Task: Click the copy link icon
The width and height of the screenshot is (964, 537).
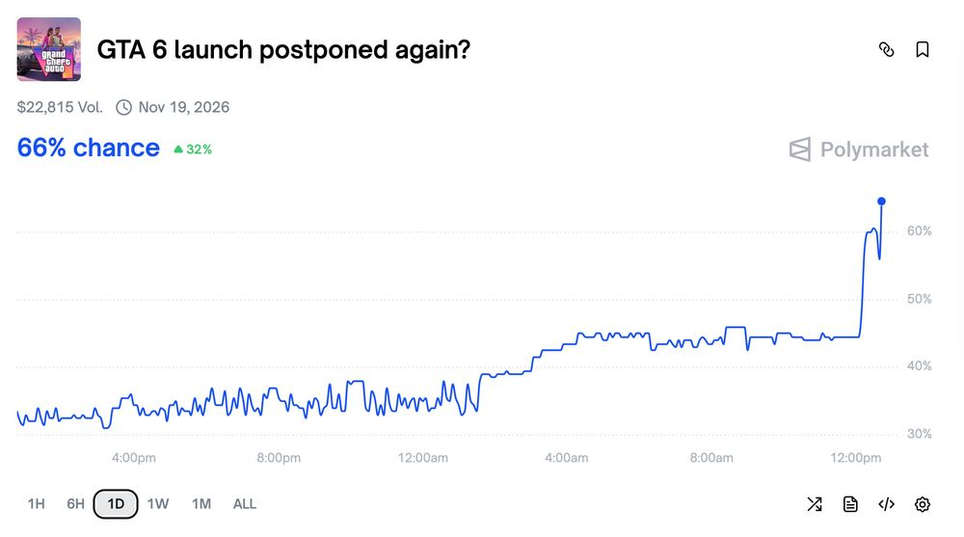Action: [x=886, y=49]
